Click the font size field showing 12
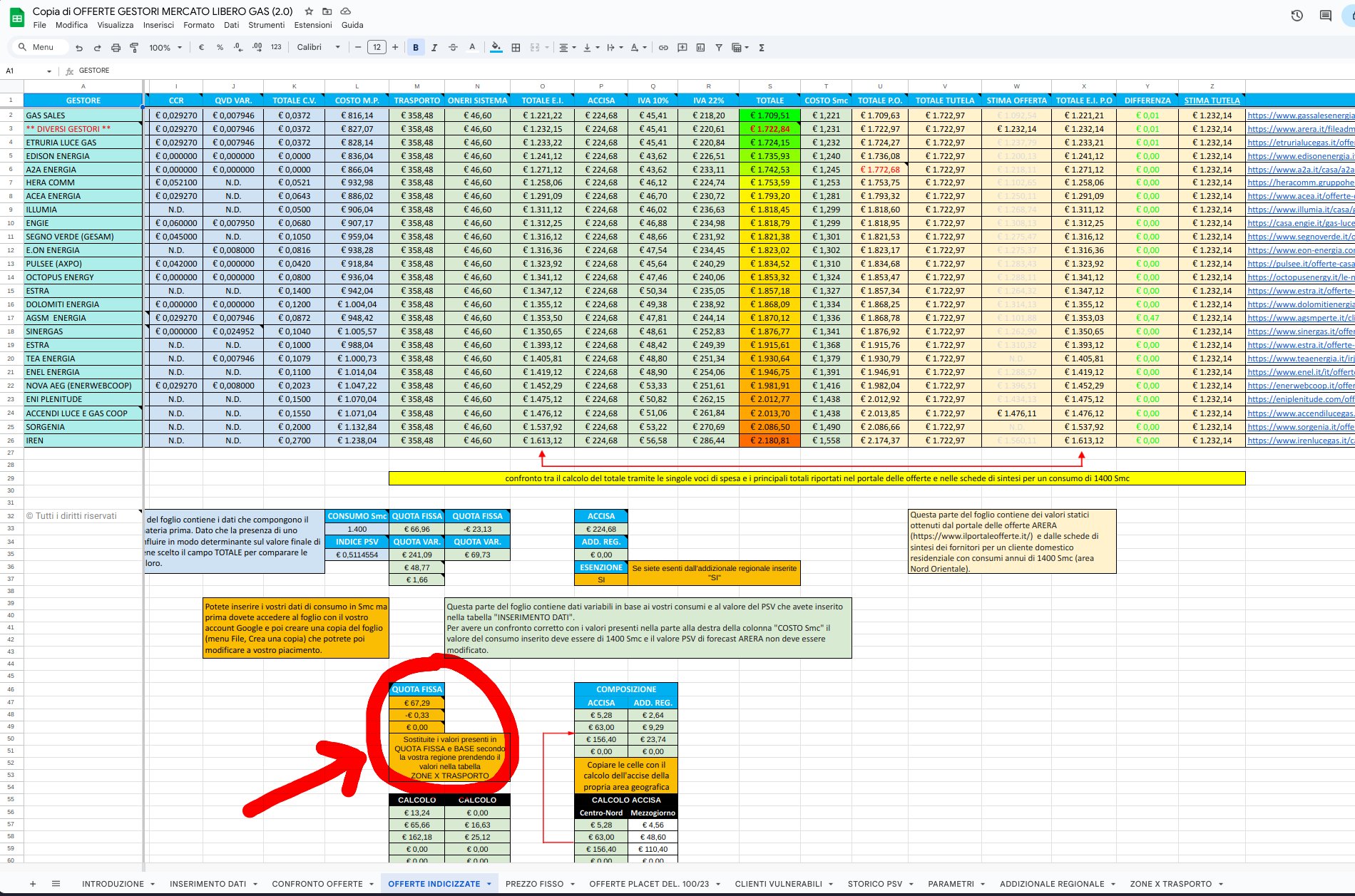 click(x=377, y=48)
